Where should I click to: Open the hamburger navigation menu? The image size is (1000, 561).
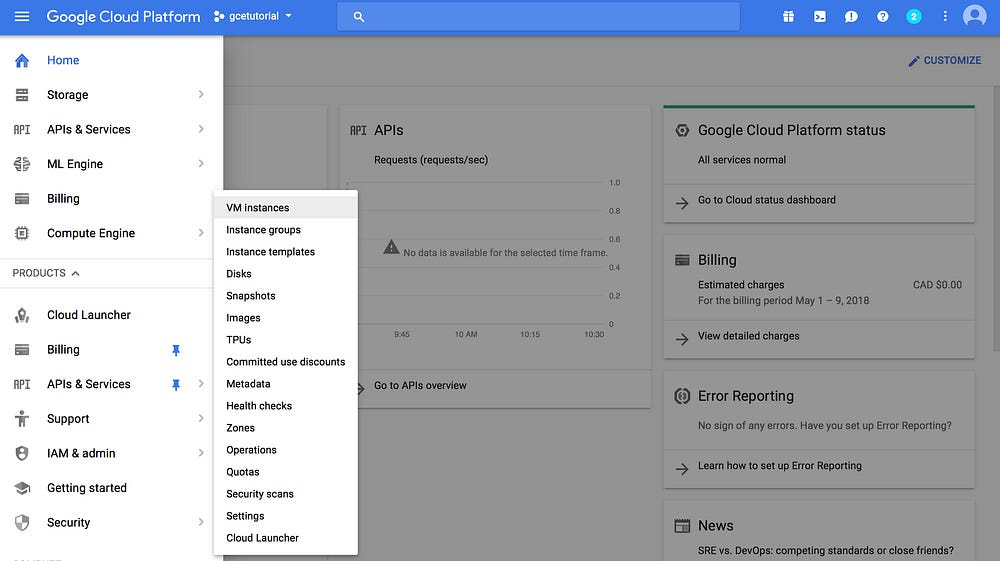point(22,17)
